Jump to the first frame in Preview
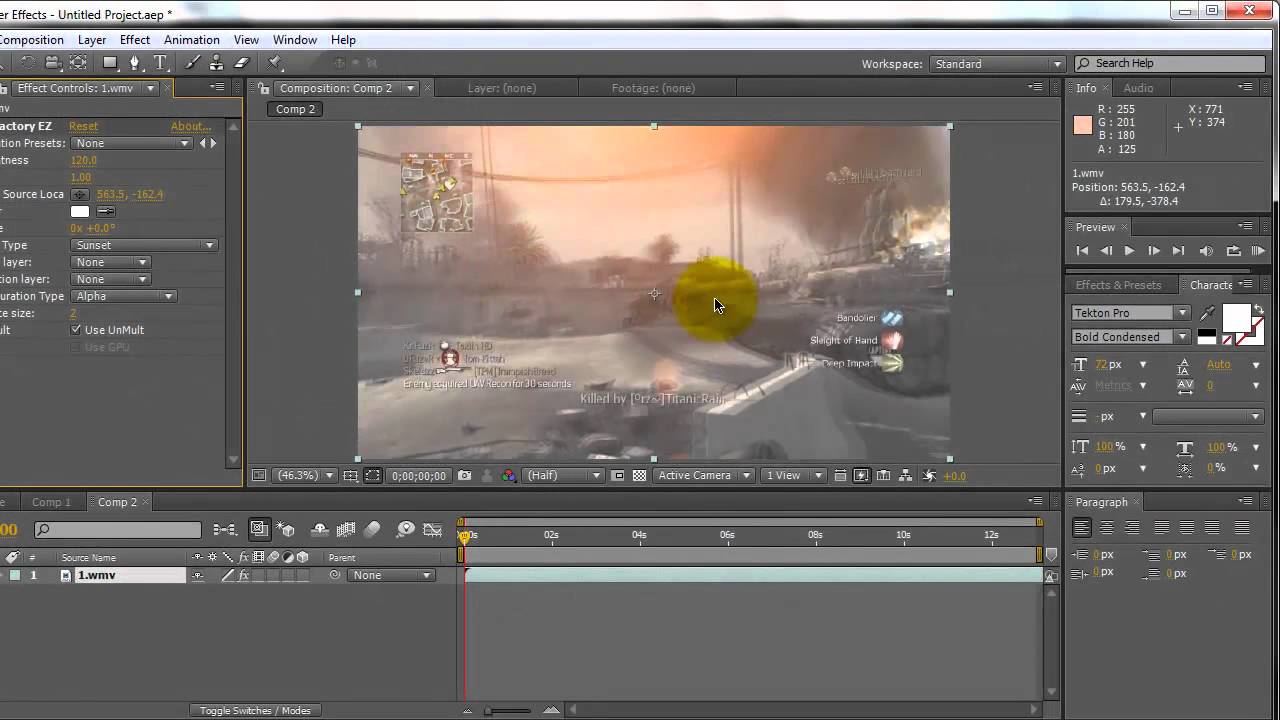Image resolution: width=1280 pixels, height=720 pixels. (x=1082, y=251)
